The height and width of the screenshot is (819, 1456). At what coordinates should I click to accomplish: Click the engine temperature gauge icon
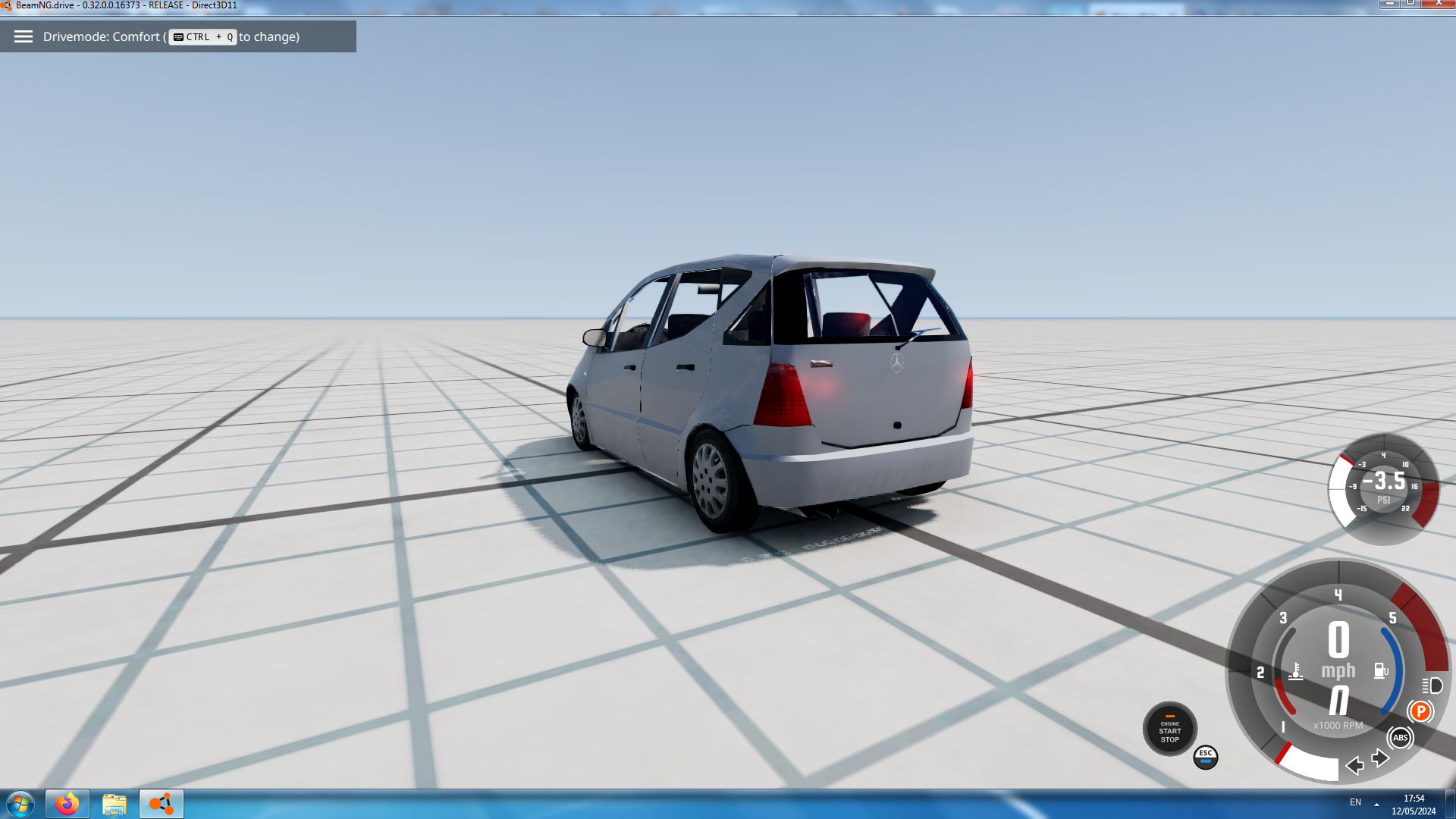point(1296,671)
